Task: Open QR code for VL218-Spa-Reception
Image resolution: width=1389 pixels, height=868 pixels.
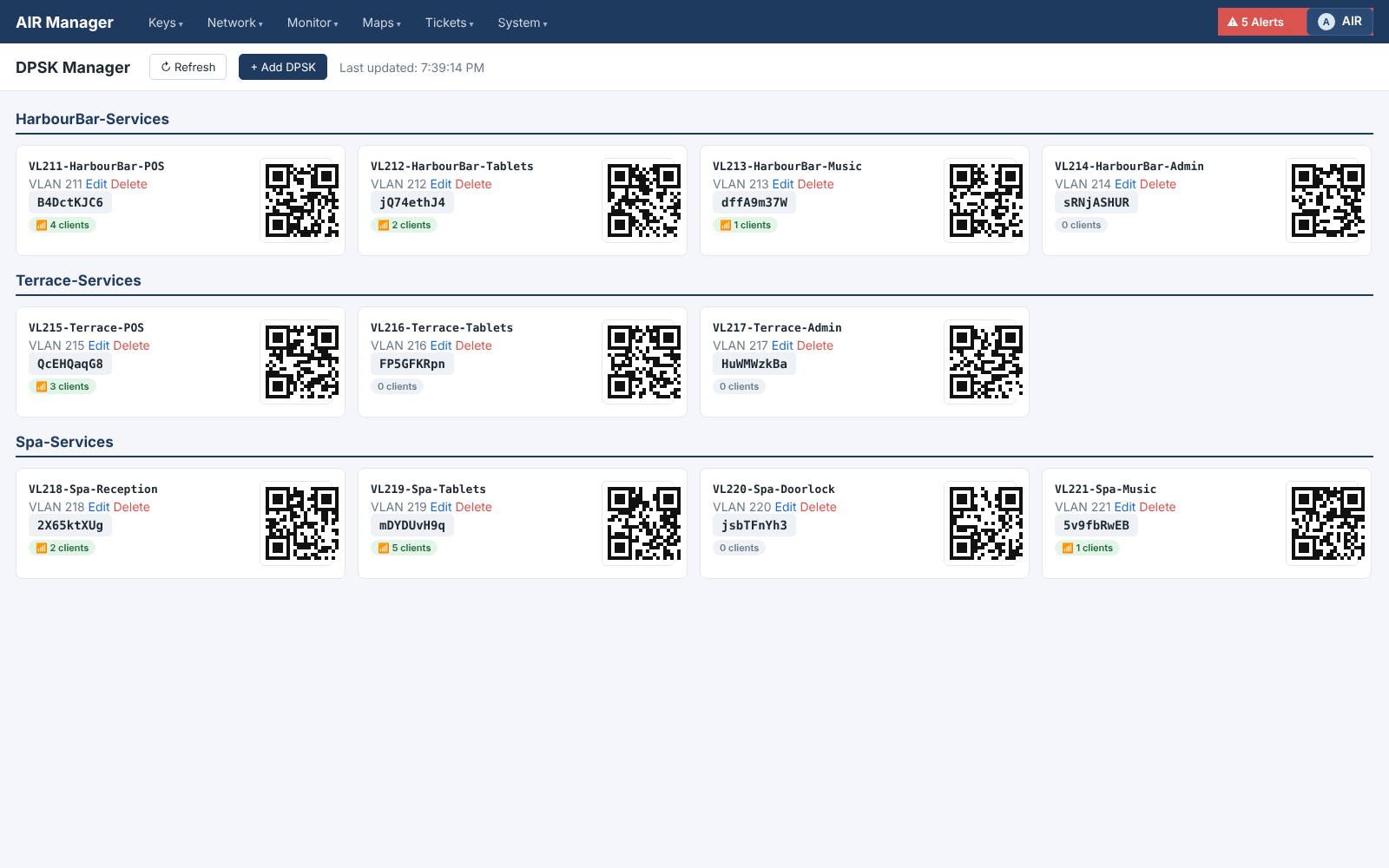Action: (302, 523)
